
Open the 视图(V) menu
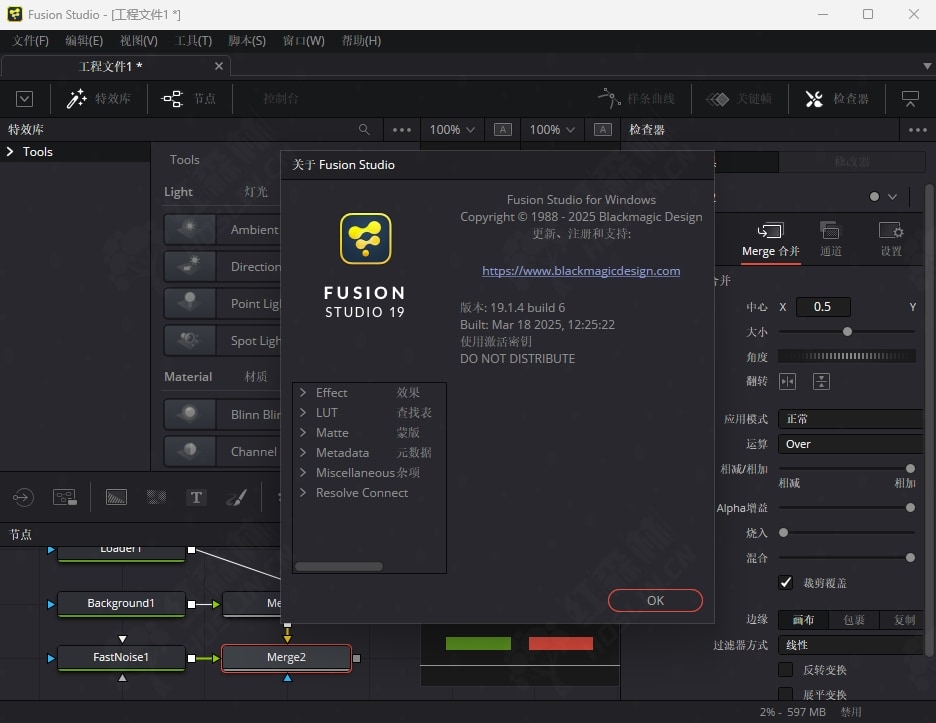138,41
